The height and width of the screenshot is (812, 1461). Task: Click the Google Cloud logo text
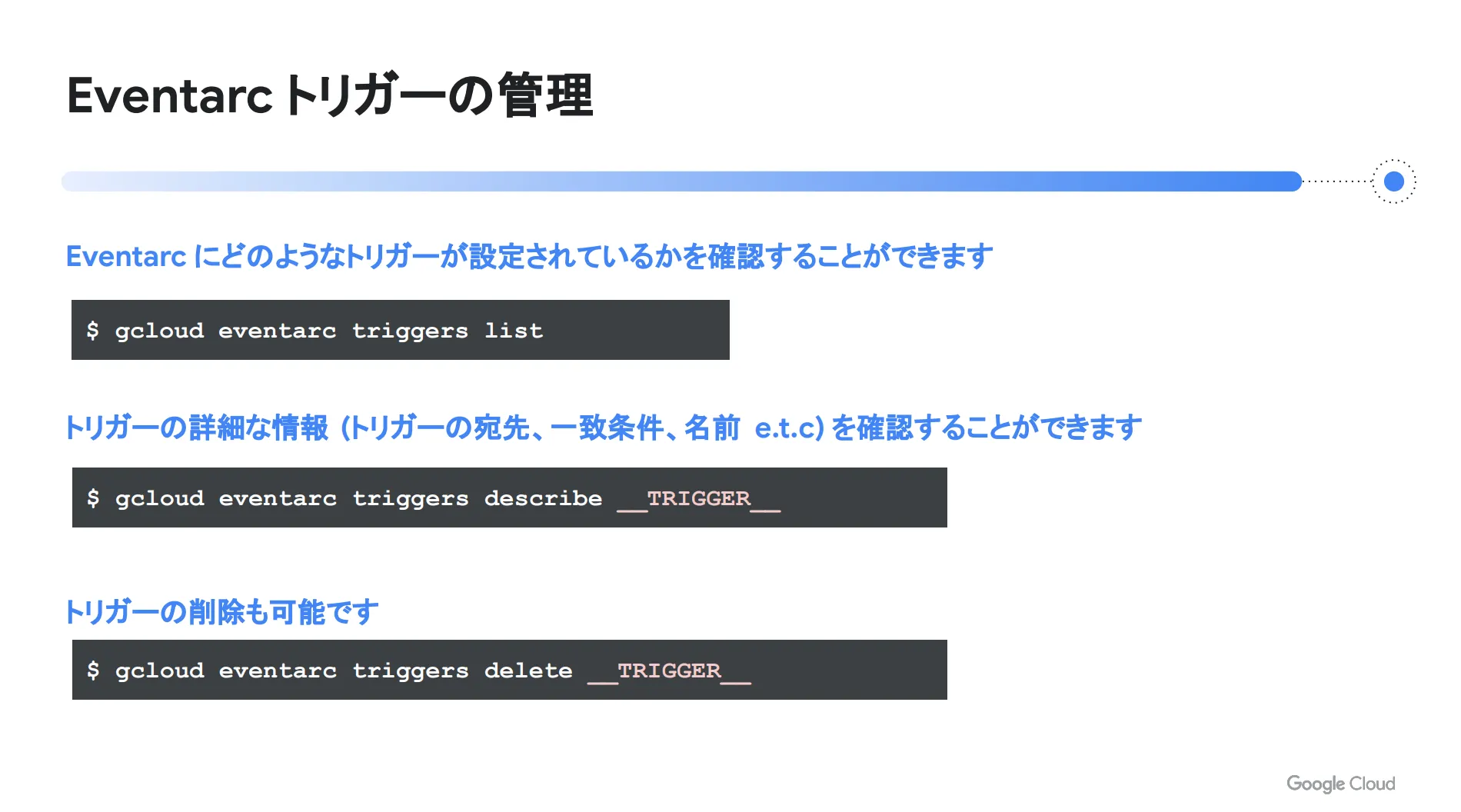pyautogui.click(x=1340, y=784)
